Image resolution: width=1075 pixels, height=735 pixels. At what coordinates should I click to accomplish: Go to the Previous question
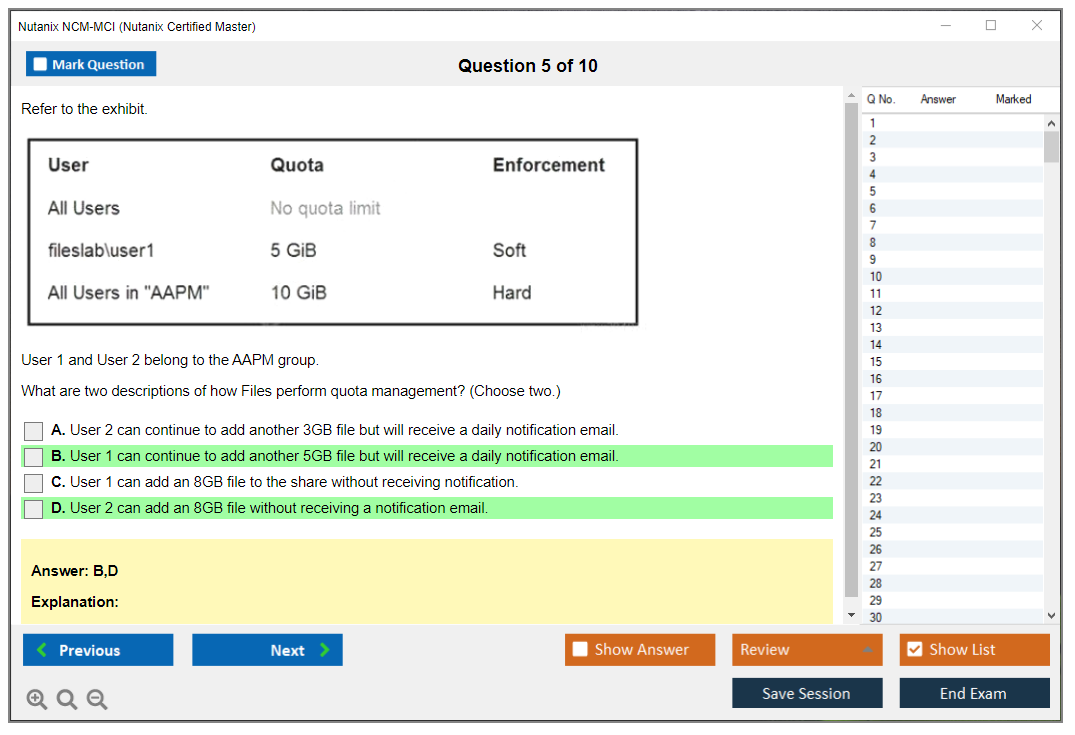pyautogui.click(x=98, y=650)
